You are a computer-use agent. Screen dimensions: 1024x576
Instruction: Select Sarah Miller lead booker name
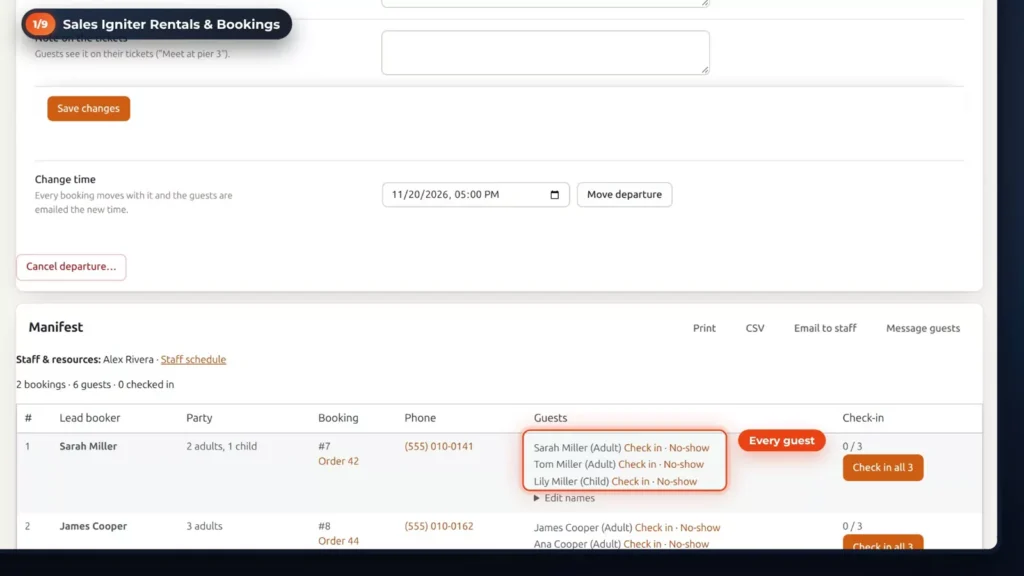pos(88,446)
